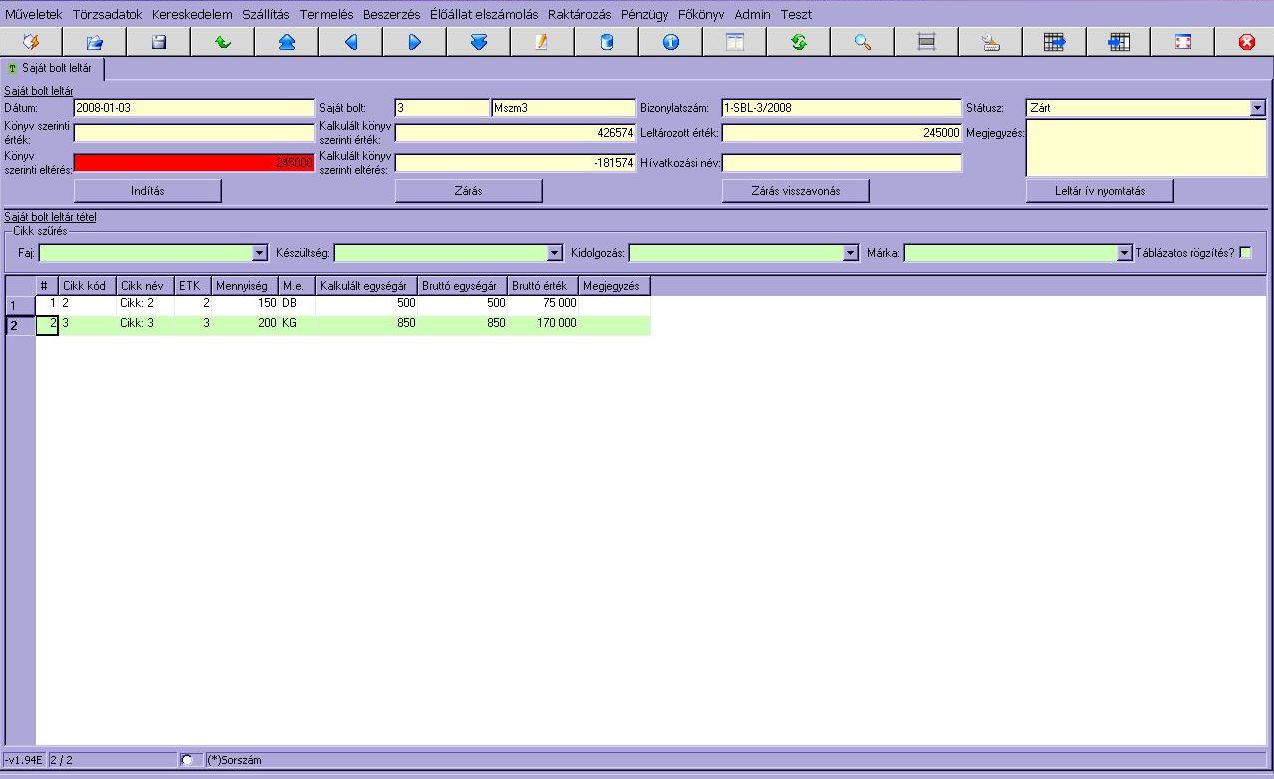This screenshot has width=1274, height=779.
Task: Click the edit notepad pencil icon
Action: point(542,42)
